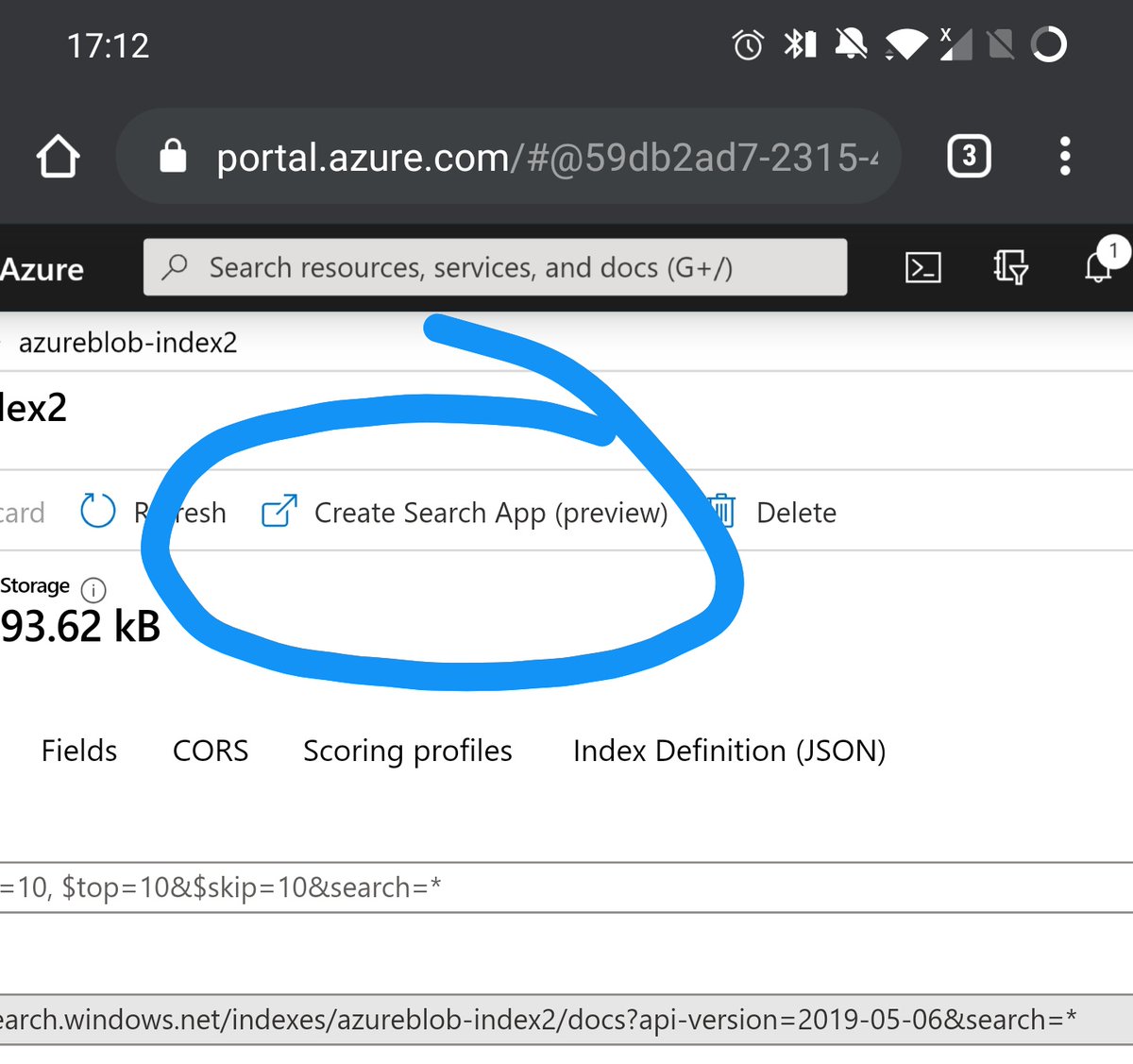Tap the muted notifications bell status icon
The height and width of the screenshot is (1064, 1133).
(851, 43)
